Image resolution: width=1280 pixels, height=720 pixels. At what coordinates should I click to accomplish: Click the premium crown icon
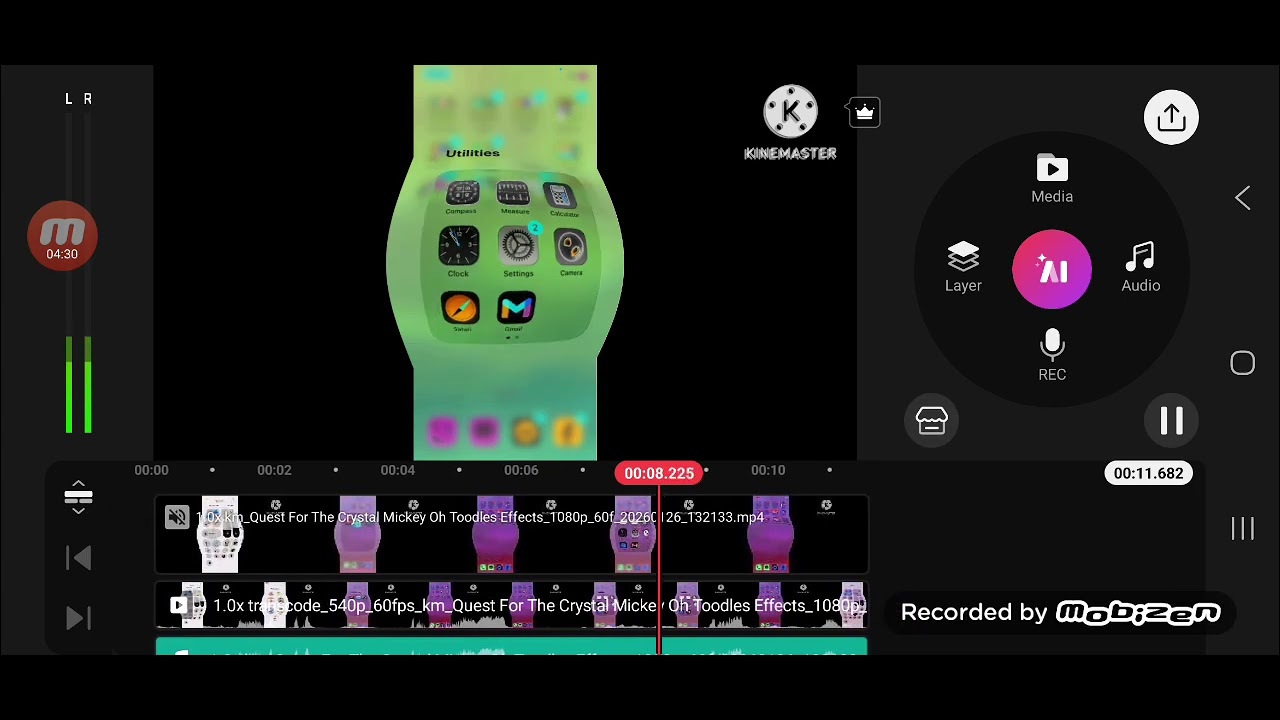tap(865, 113)
